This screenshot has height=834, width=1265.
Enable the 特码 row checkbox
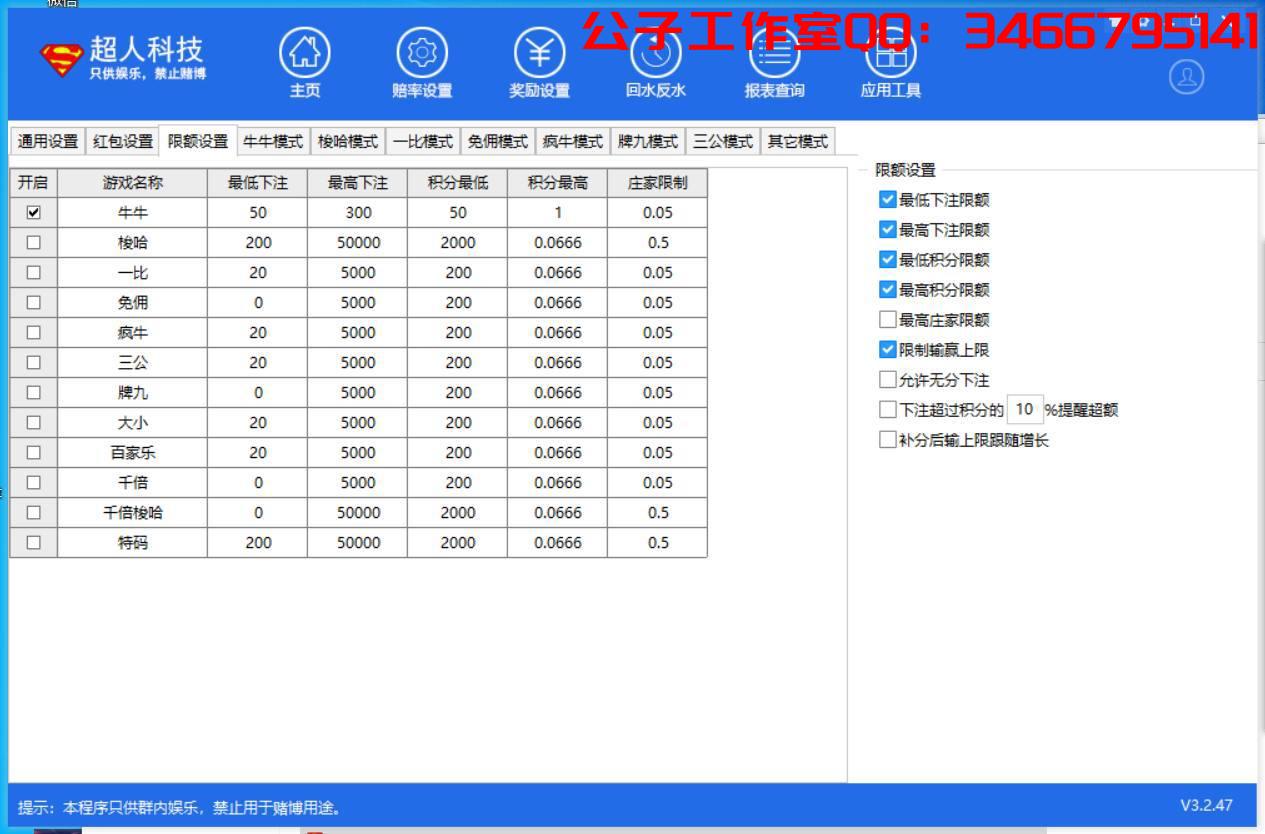[34, 542]
